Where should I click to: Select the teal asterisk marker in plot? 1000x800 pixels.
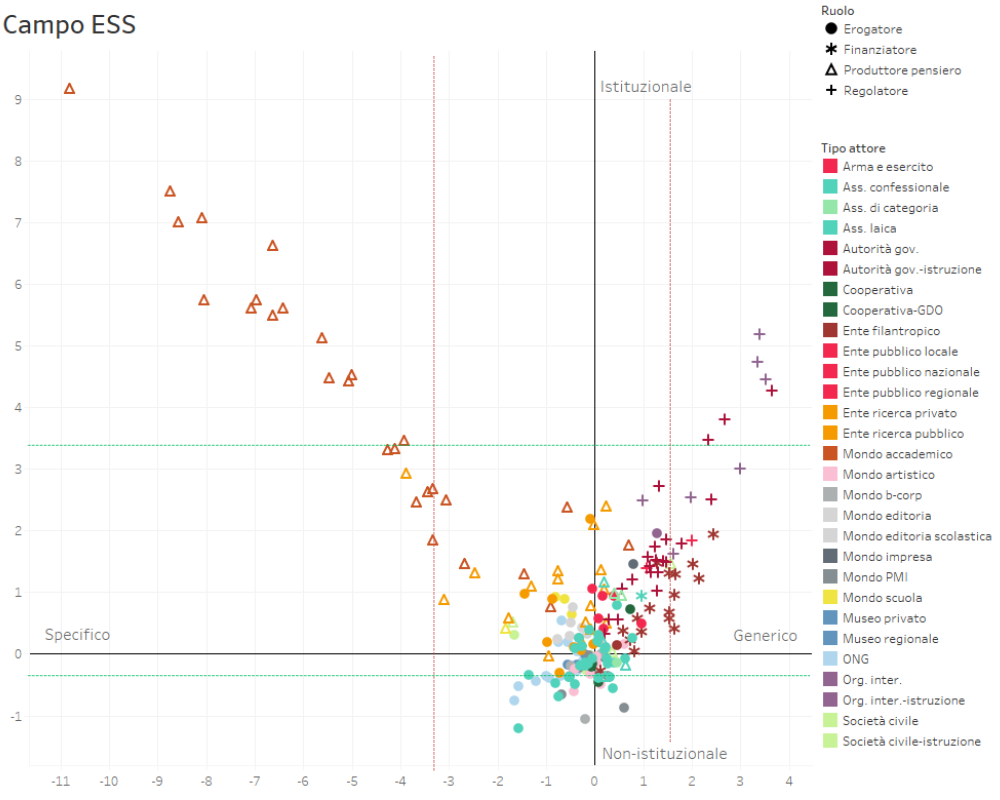(641, 596)
